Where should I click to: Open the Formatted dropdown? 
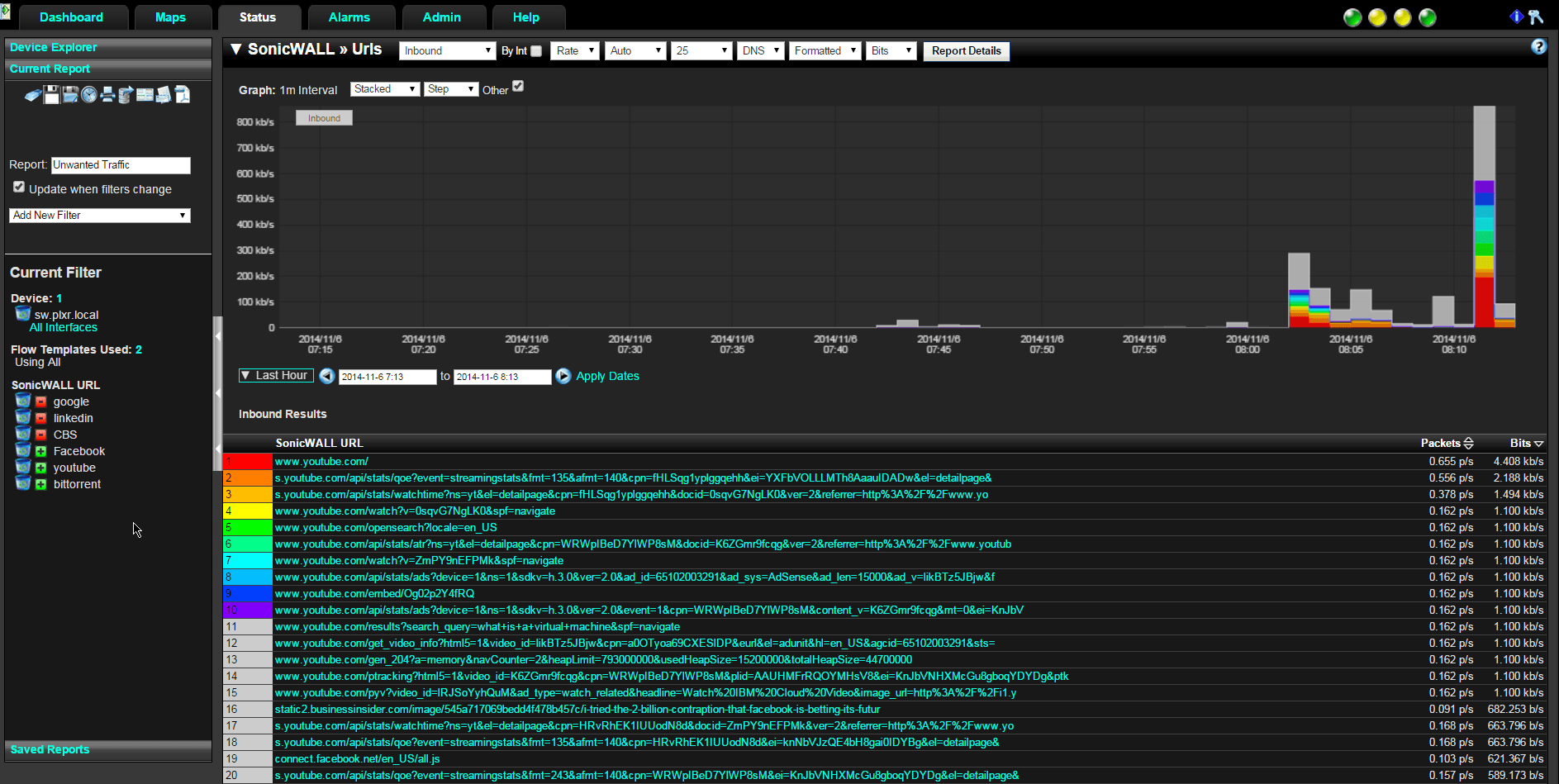(x=825, y=50)
